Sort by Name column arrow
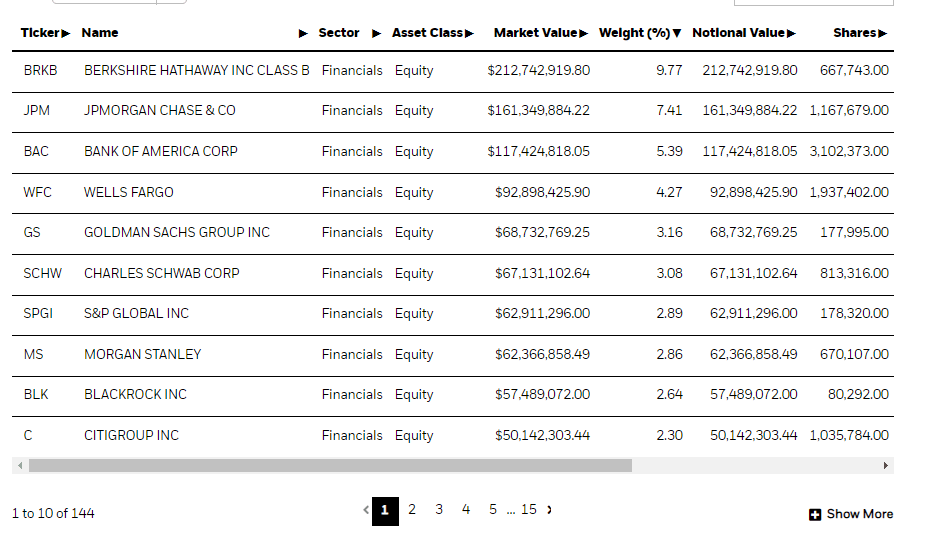The image size is (928, 544). pyautogui.click(x=303, y=33)
